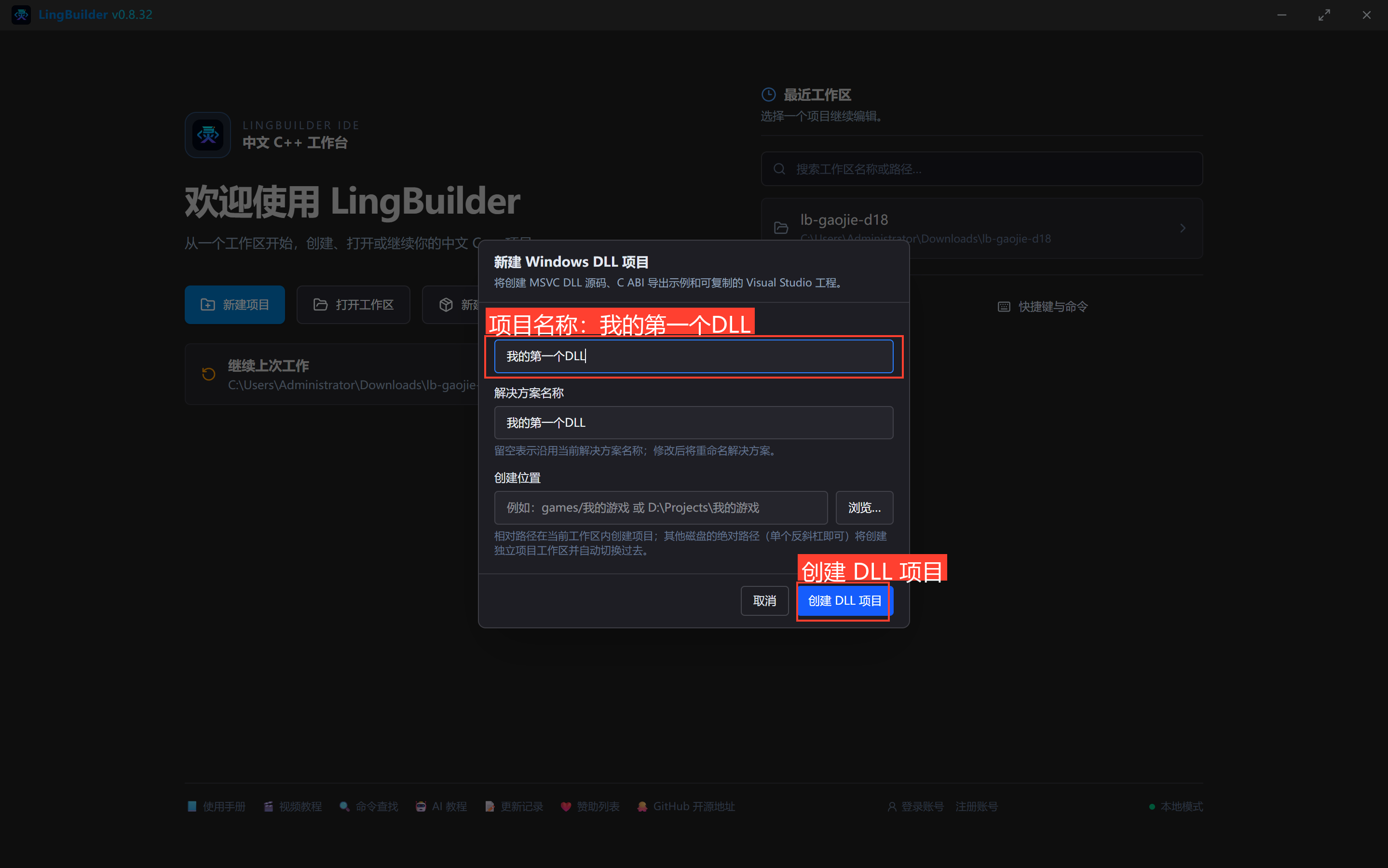Click the 本地模式 status indicator
Viewport: 1388px width, 868px height.
click(1176, 807)
